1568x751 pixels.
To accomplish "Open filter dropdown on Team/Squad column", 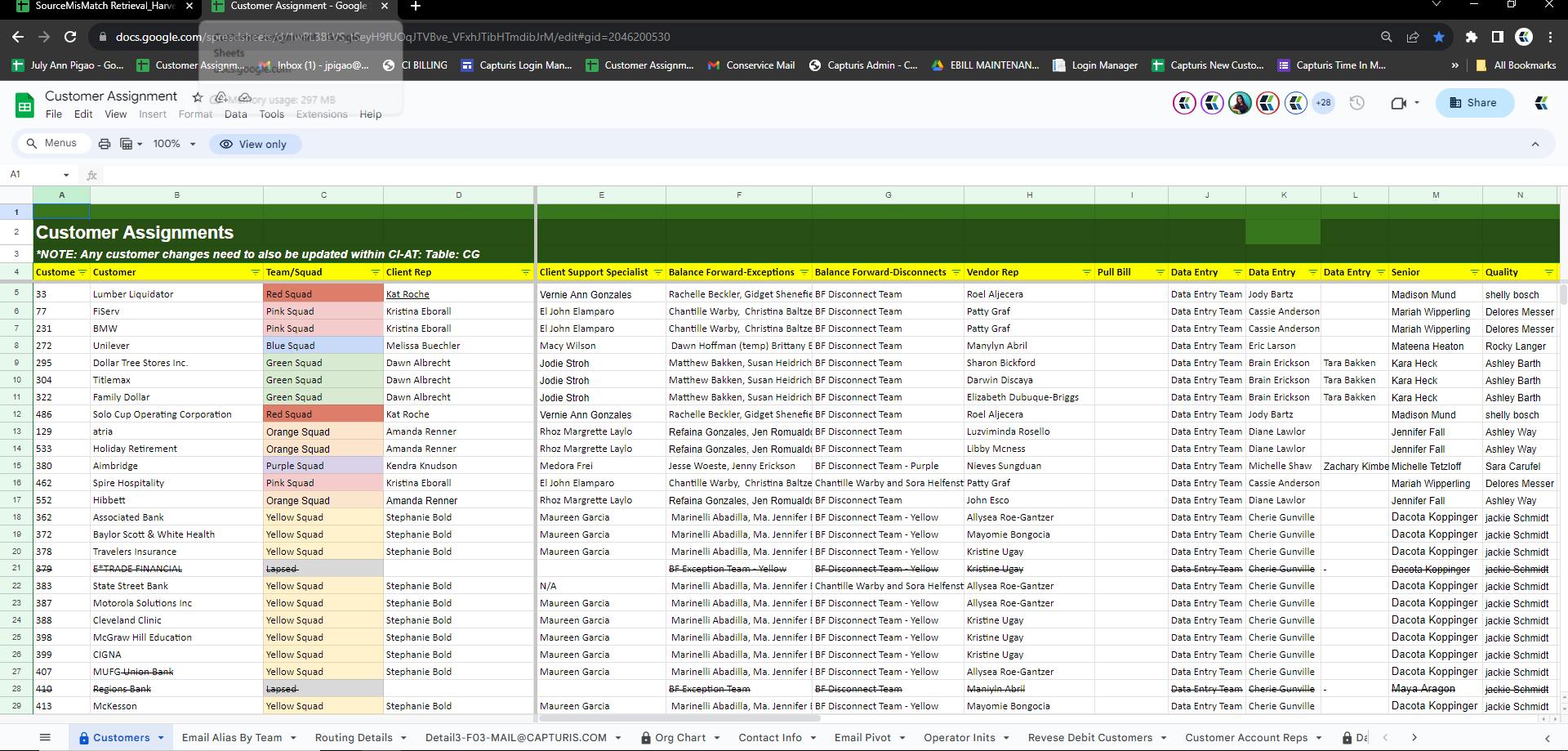I will click(x=376, y=272).
